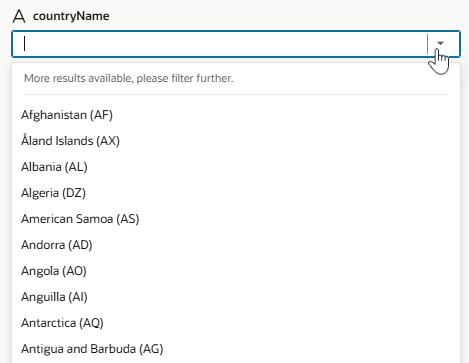This screenshot has height=363, width=469.
Task: Choose Anguilla (AI) from the list
Action: click(x=236, y=297)
